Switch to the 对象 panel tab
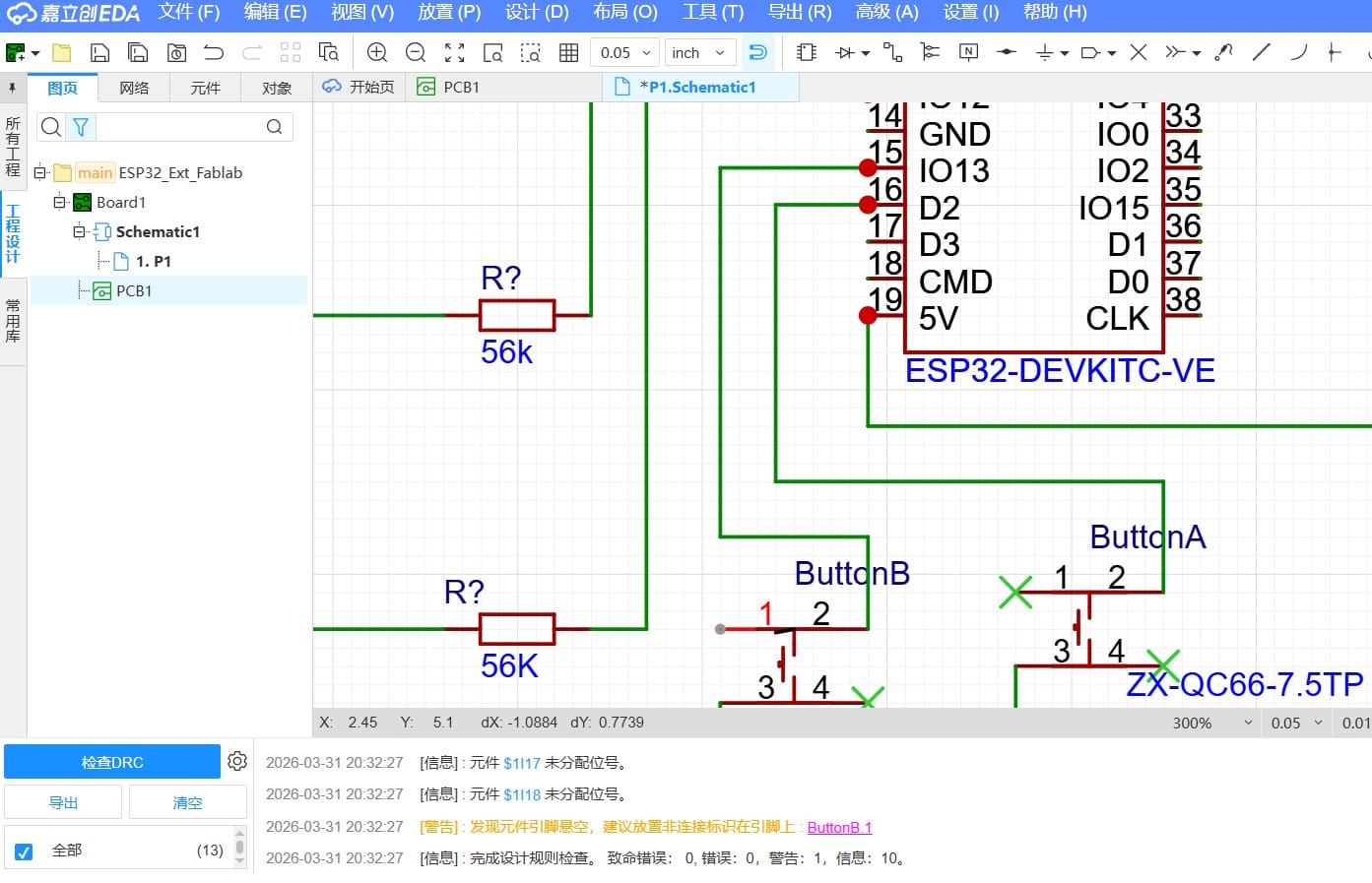Viewport: 1372px width, 883px height. (277, 88)
